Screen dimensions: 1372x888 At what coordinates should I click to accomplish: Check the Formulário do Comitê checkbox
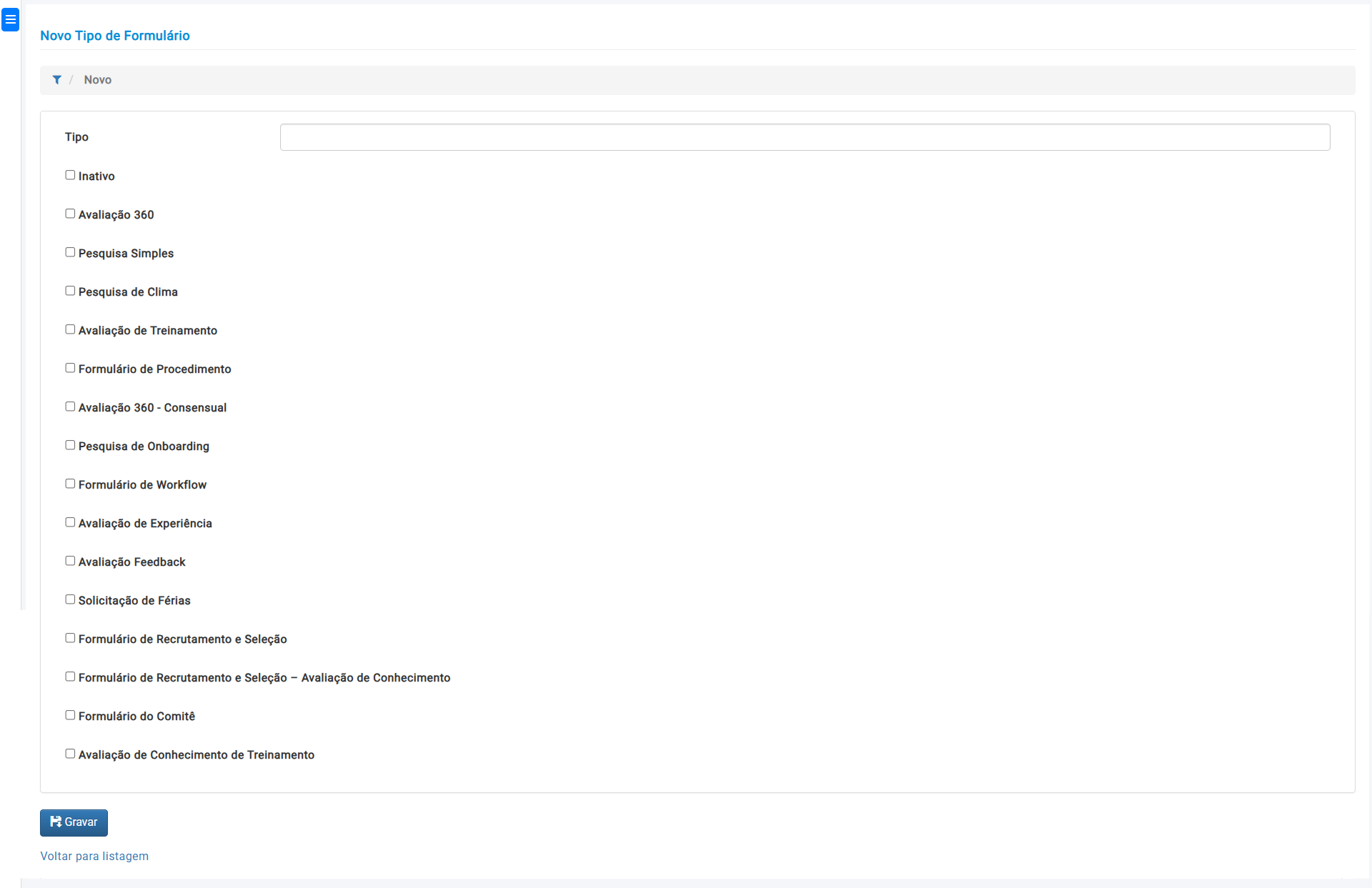[x=70, y=715]
